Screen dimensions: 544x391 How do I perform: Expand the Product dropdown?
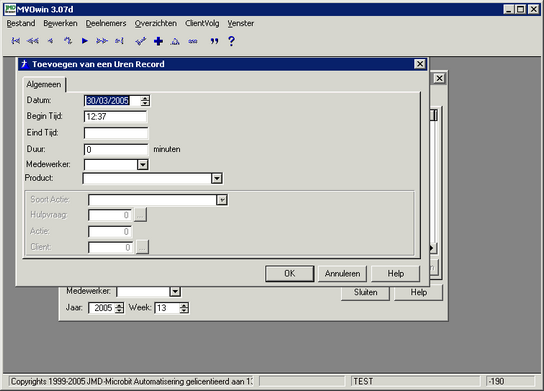coord(217,178)
